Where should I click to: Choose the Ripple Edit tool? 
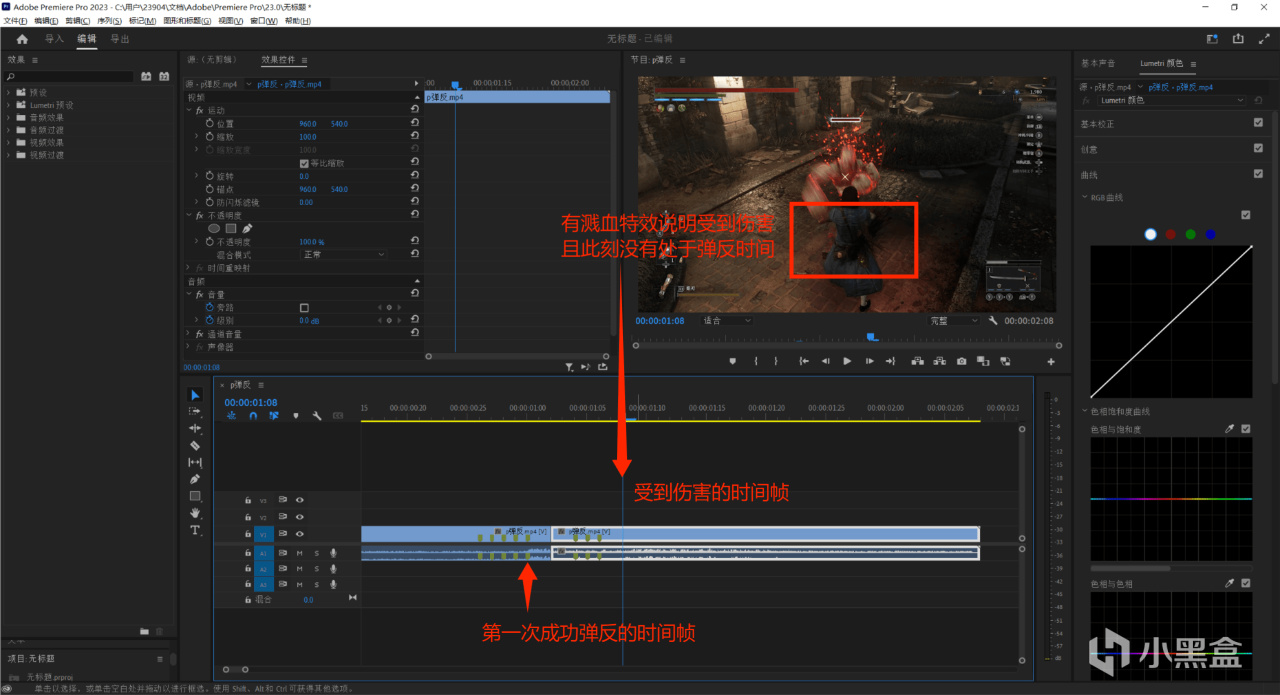click(195, 428)
